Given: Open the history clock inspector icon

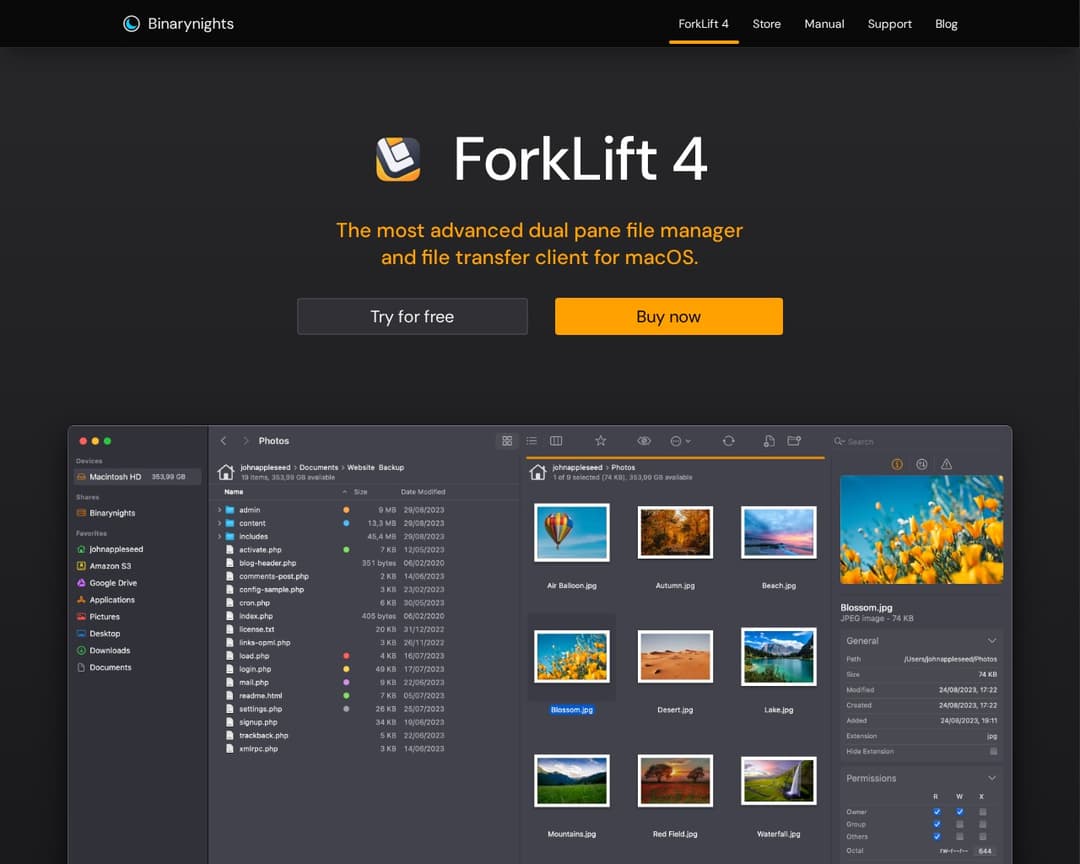Looking at the screenshot, I should (922, 464).
